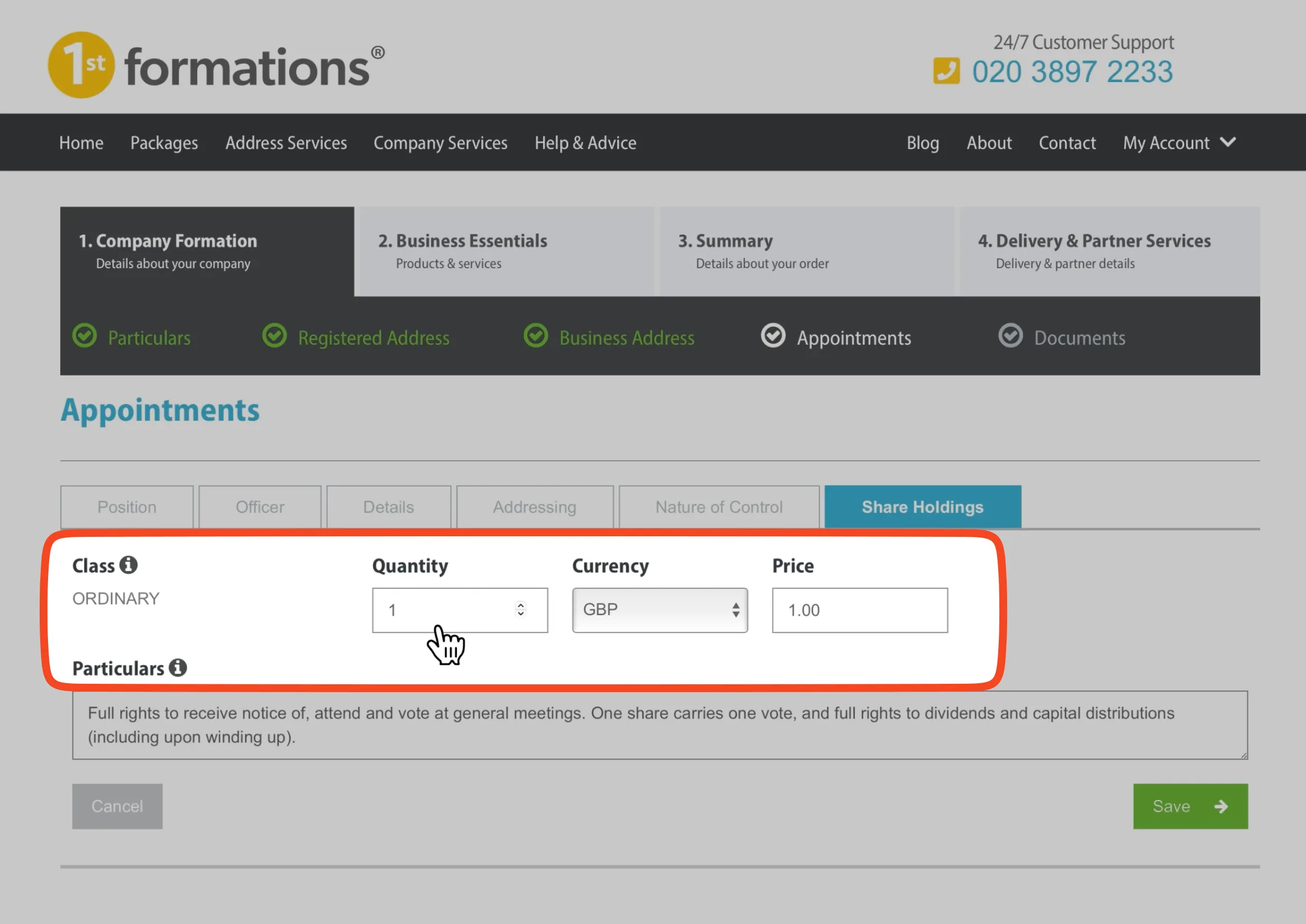Viewport: 1306px width, 924px height.
Task: Click the Class info icon
Action: 128,565
